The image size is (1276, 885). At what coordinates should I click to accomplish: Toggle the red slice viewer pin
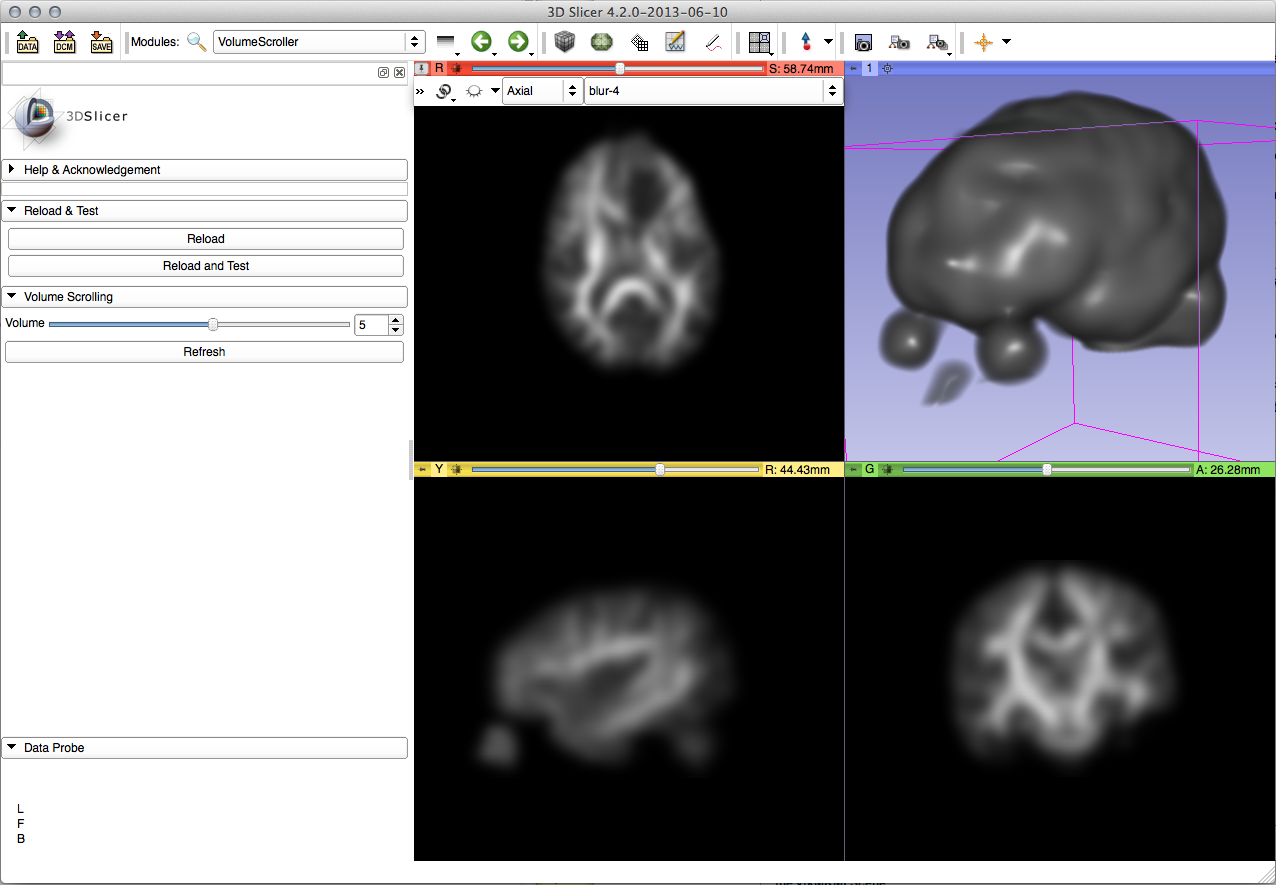422,69
